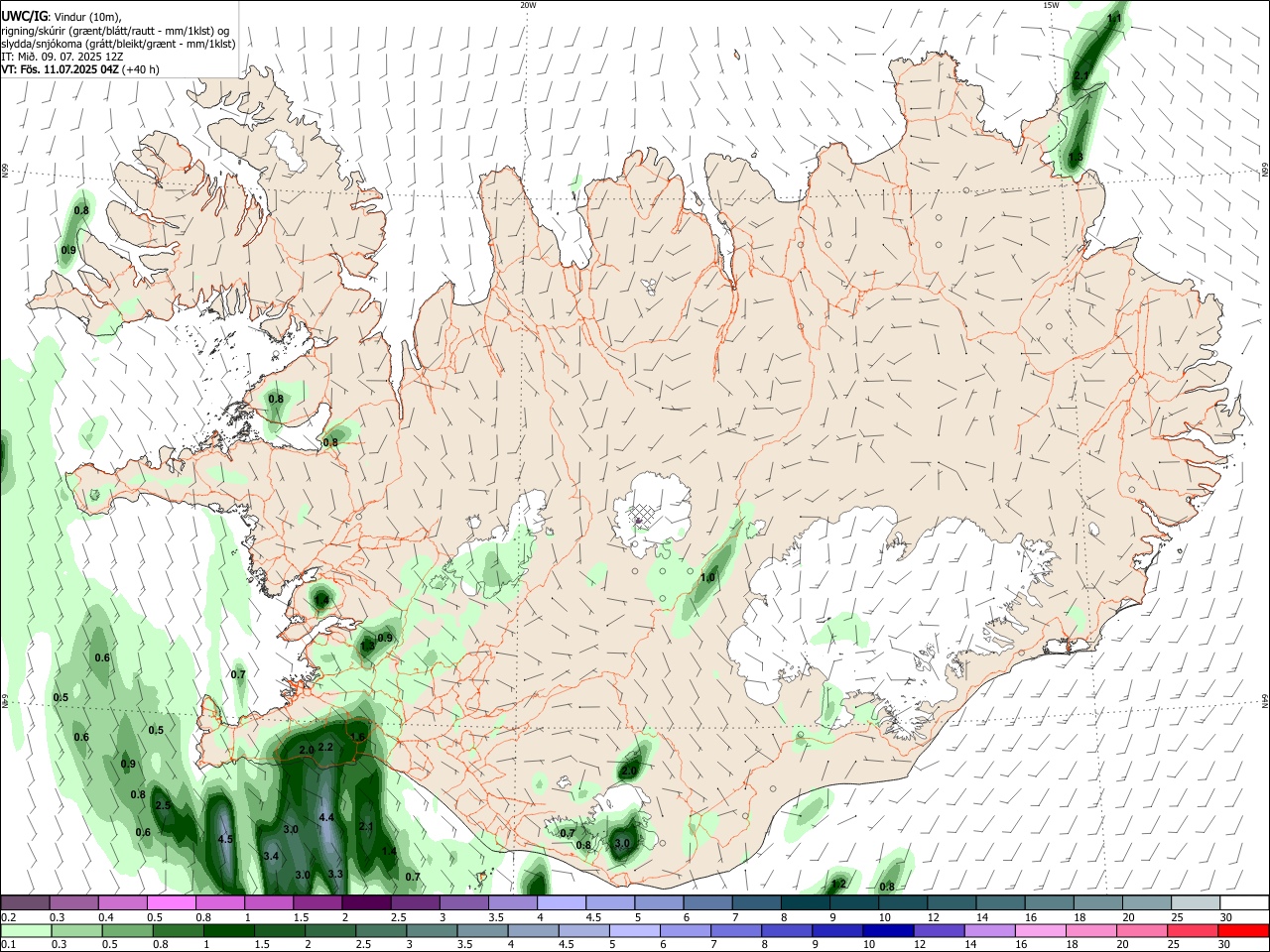The image size is (1270, 952).
Task: Click the '1.1' precipitation value in the northeast corner
Action: point(1114,18)
